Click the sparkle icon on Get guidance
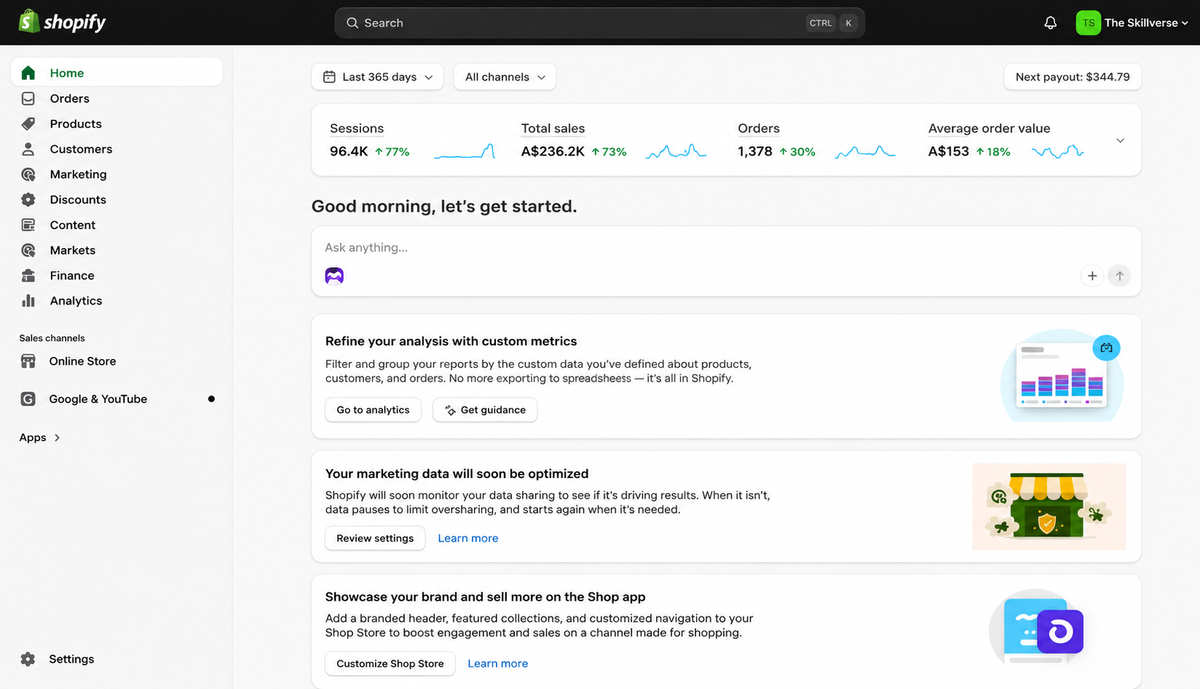1200x689 pixels. pyautogui.click(x=450, y=410)
